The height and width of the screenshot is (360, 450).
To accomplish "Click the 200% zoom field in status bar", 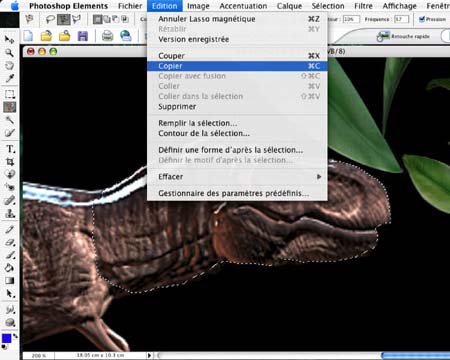I will pyautogui.click(x=39, y=356).
